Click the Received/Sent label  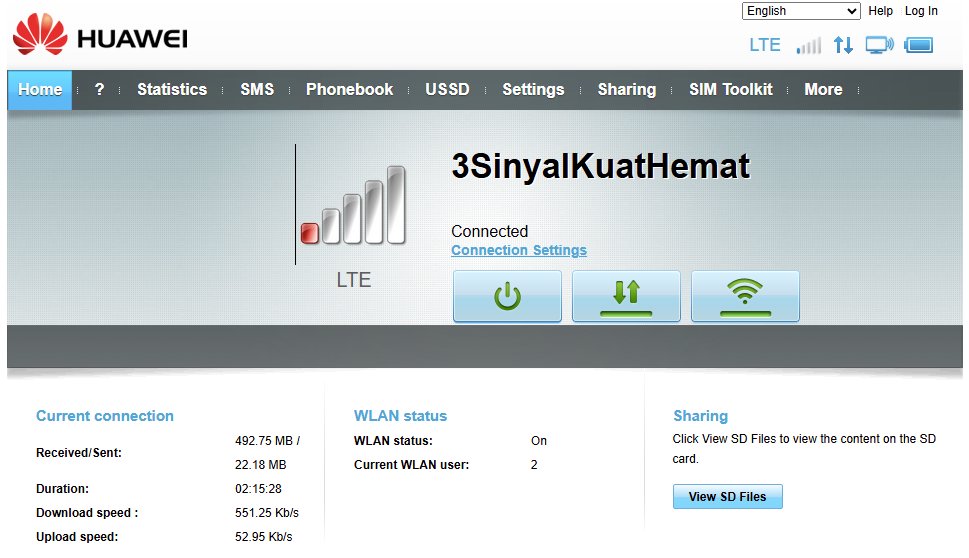78,453
